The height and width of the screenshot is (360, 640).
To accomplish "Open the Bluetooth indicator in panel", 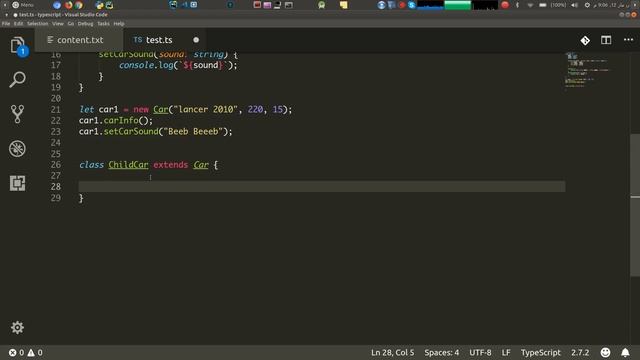I will tap(518, 5).
